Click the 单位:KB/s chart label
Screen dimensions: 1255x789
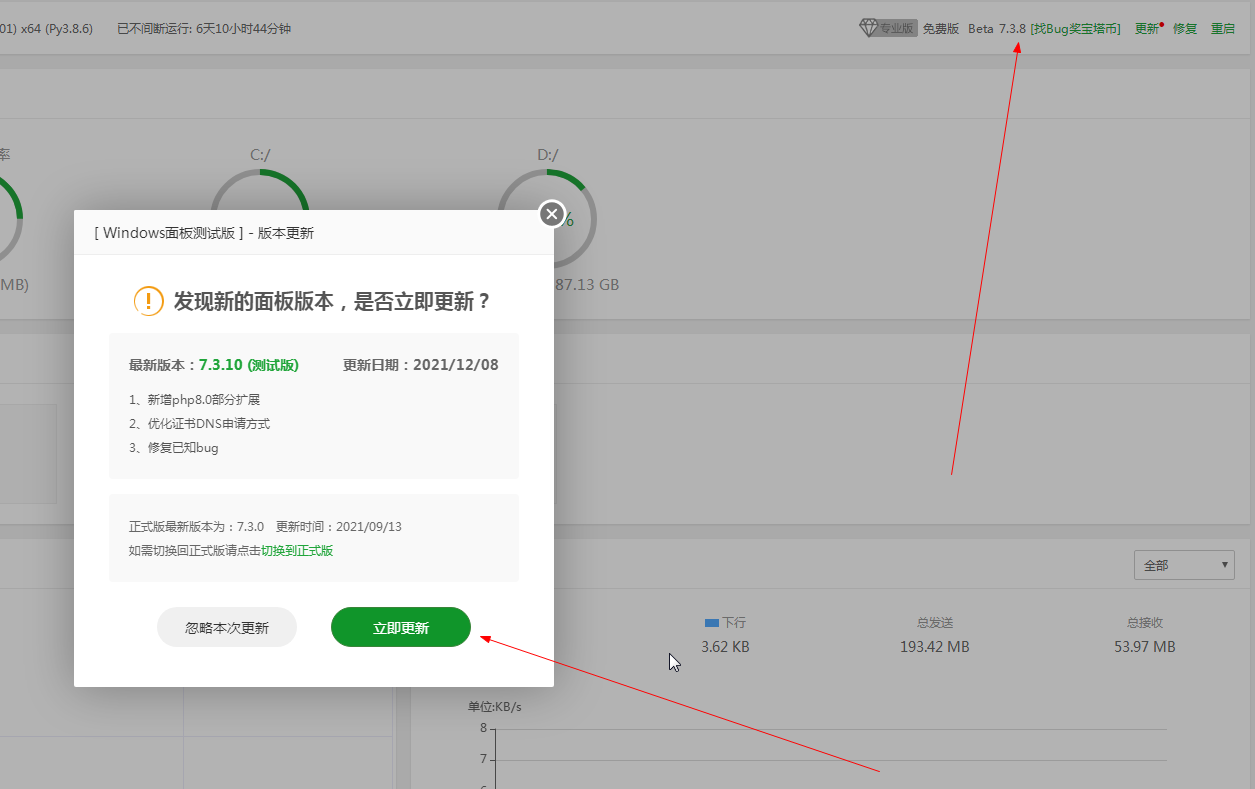[x=495, y=707]
